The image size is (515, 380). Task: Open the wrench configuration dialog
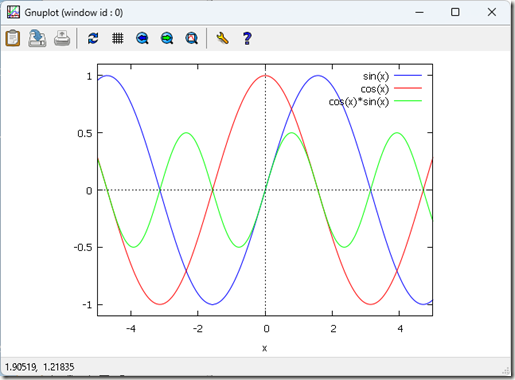click(222, 38)
